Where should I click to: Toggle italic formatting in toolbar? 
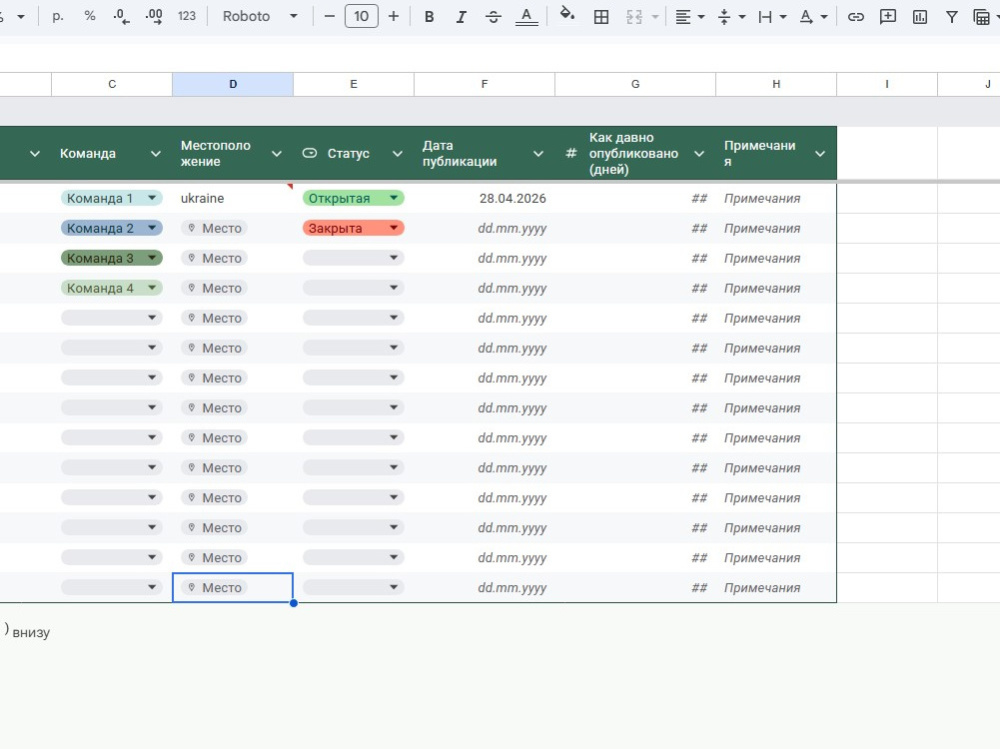(x=460, y=17)
